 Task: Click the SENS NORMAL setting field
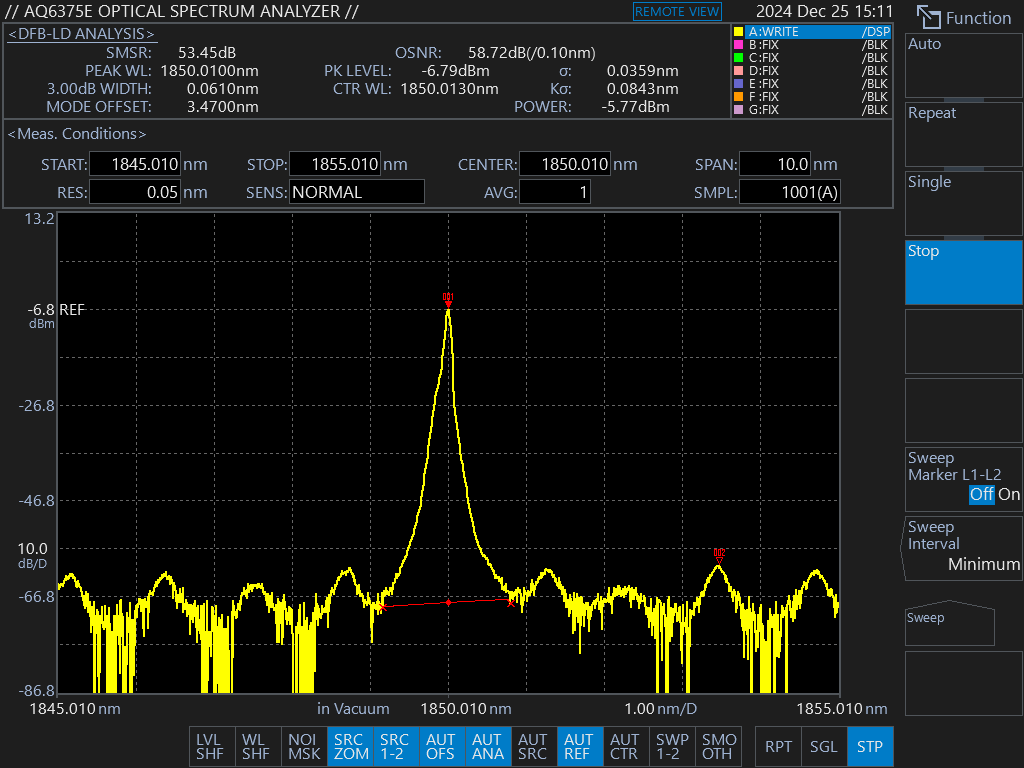tap(357, 192)
